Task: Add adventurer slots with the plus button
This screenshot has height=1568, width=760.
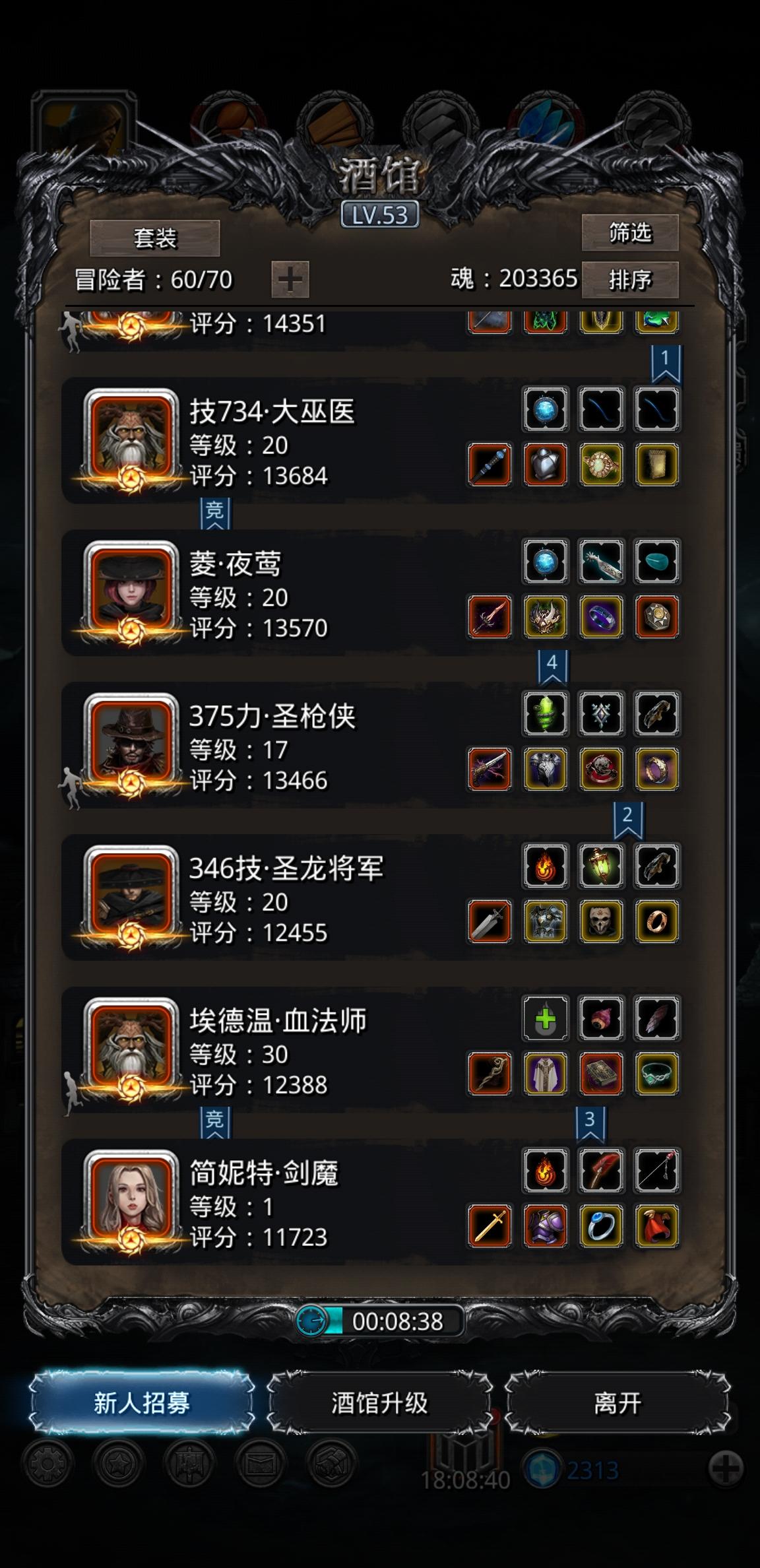Action: point(290,280)
